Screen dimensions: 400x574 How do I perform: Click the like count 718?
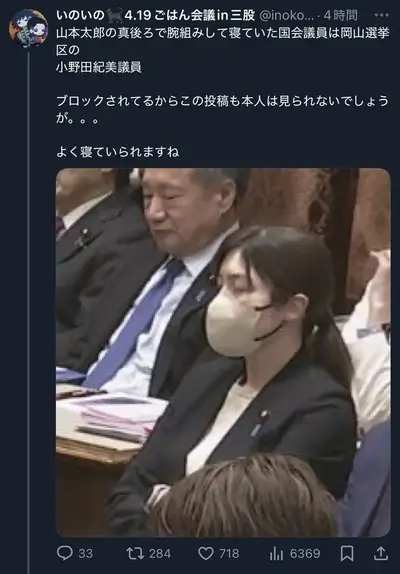click(x=229, y=554)
